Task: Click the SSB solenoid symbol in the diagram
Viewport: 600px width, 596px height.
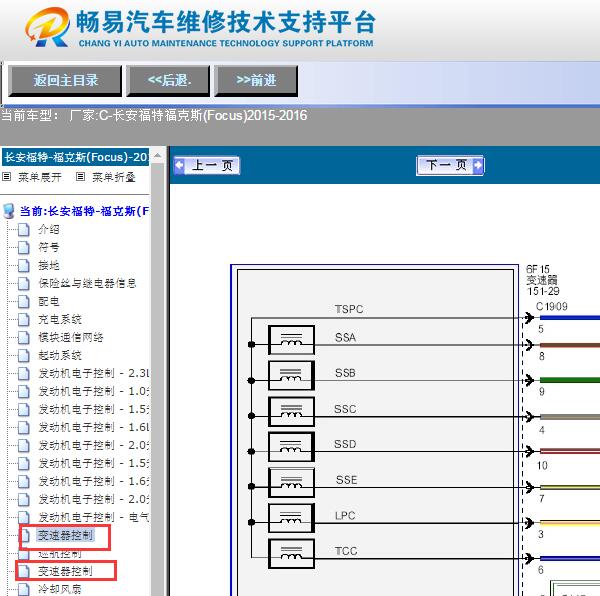Action: pos(291,376)
